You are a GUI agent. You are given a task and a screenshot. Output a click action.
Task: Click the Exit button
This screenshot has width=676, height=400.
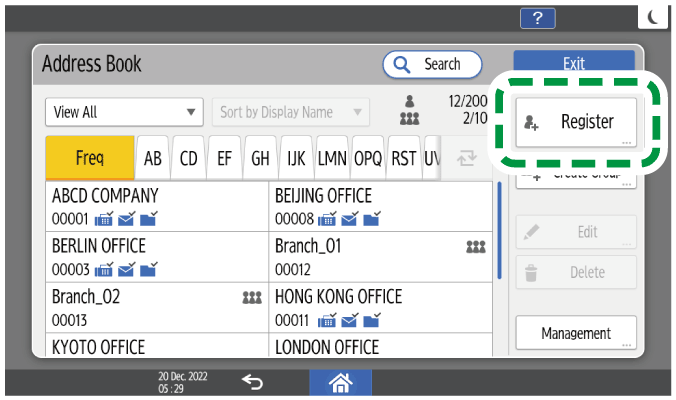[574, 63]
